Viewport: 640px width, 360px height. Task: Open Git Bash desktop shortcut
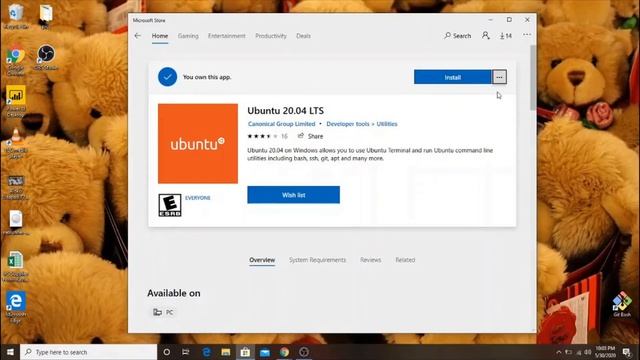coord(622,304)
